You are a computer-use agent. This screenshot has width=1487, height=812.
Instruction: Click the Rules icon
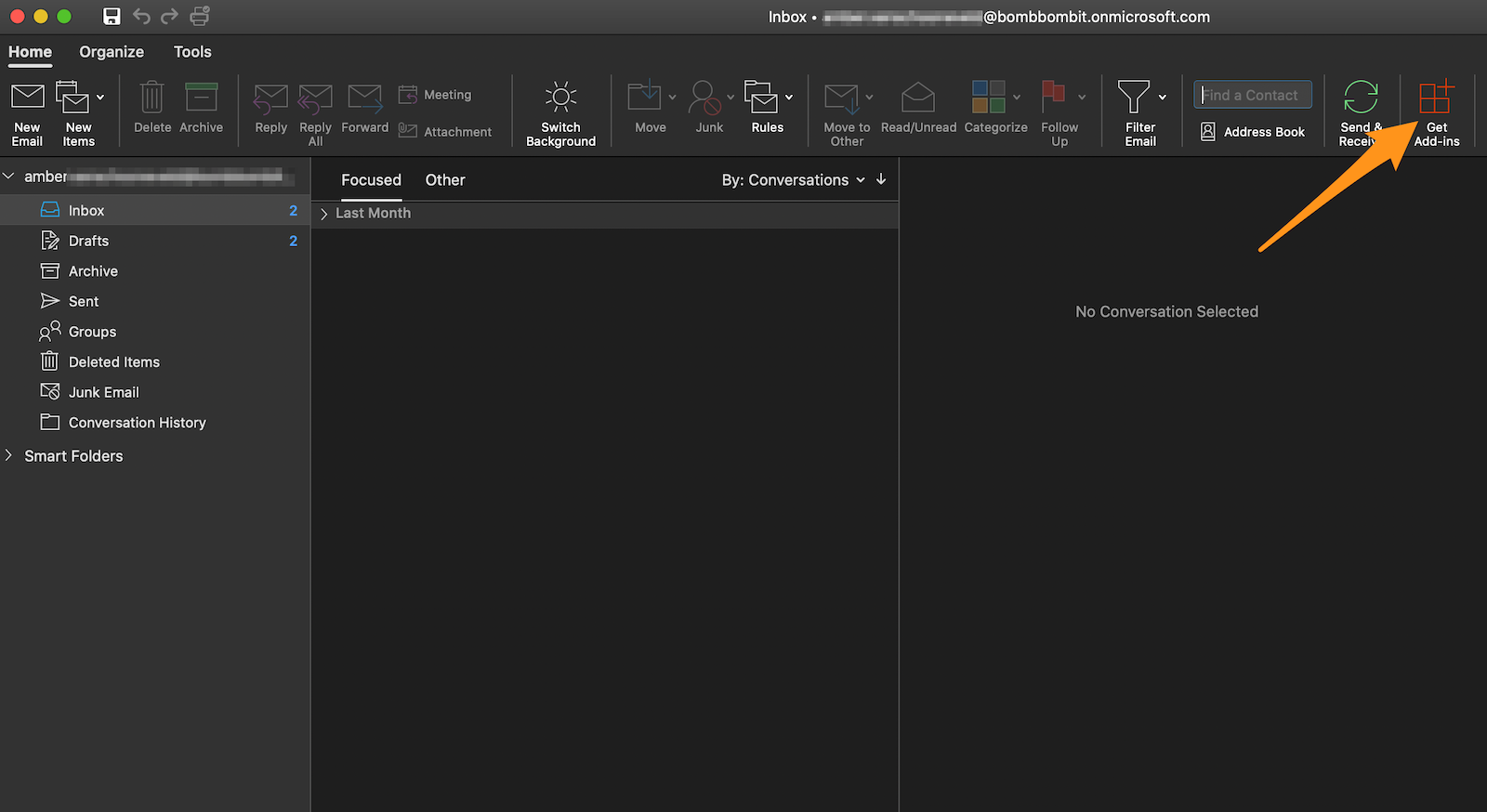tap(761, 97)
